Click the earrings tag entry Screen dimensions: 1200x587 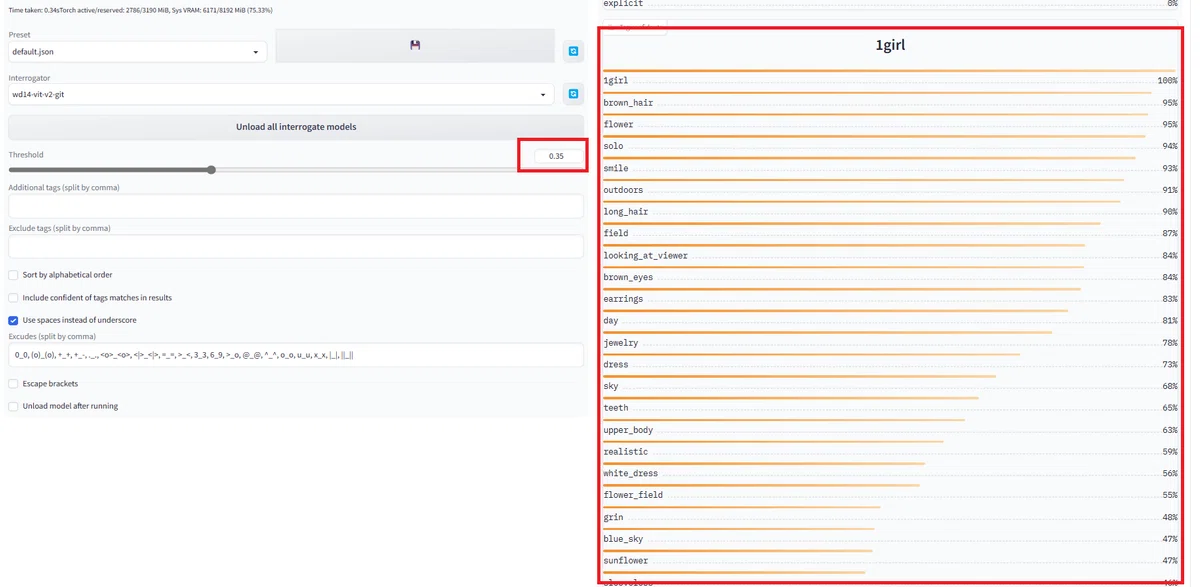click(890, 299)
